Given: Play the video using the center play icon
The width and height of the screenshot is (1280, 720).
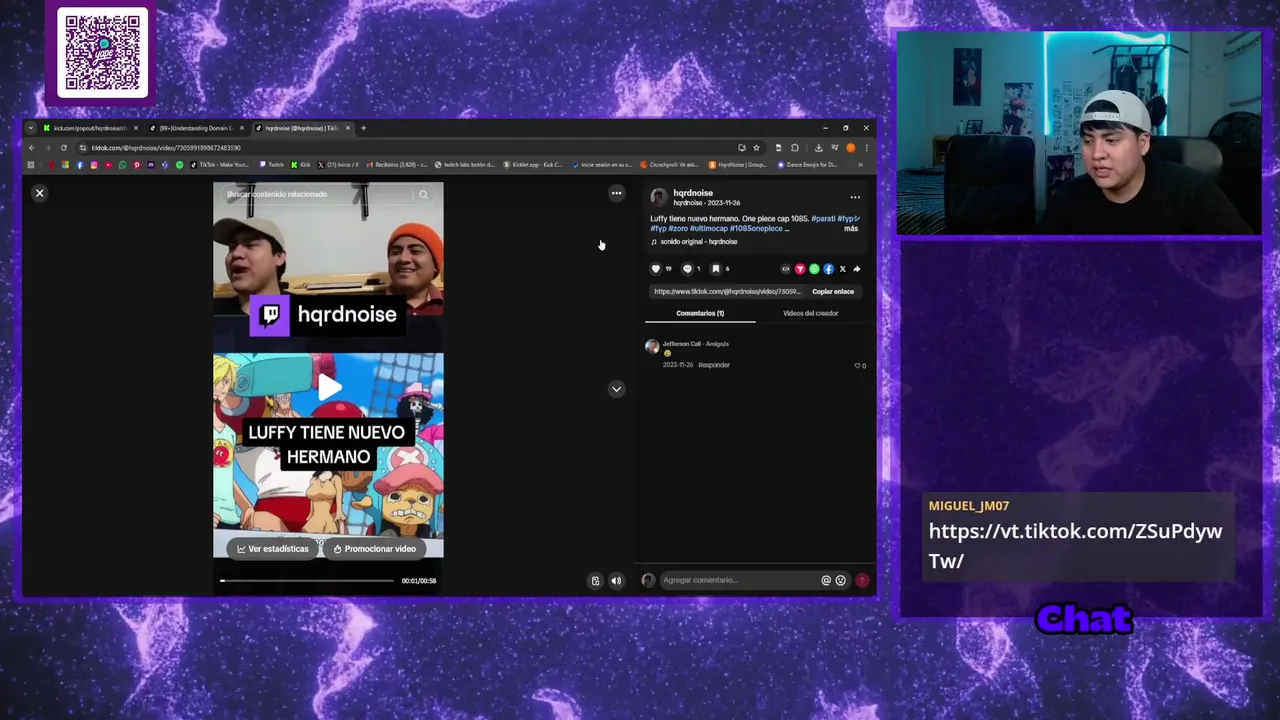Looking at the screenshot, I should (x=329, y=388).
